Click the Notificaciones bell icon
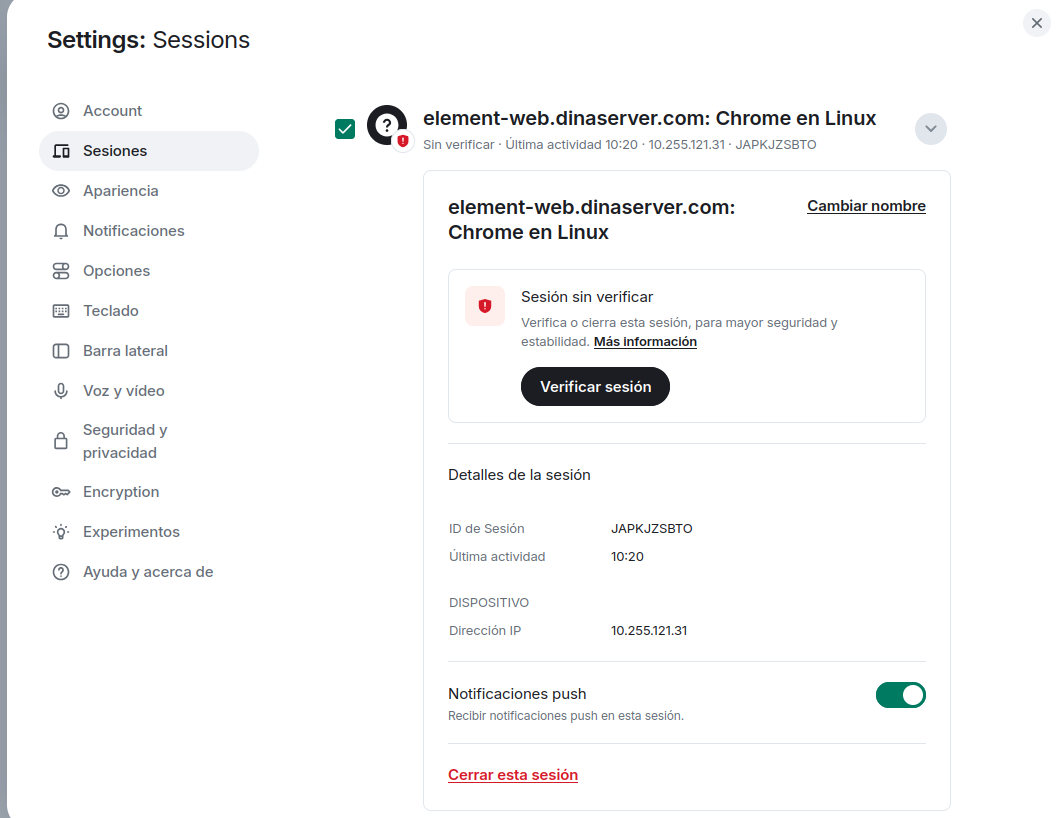 [x=61, y=231]
